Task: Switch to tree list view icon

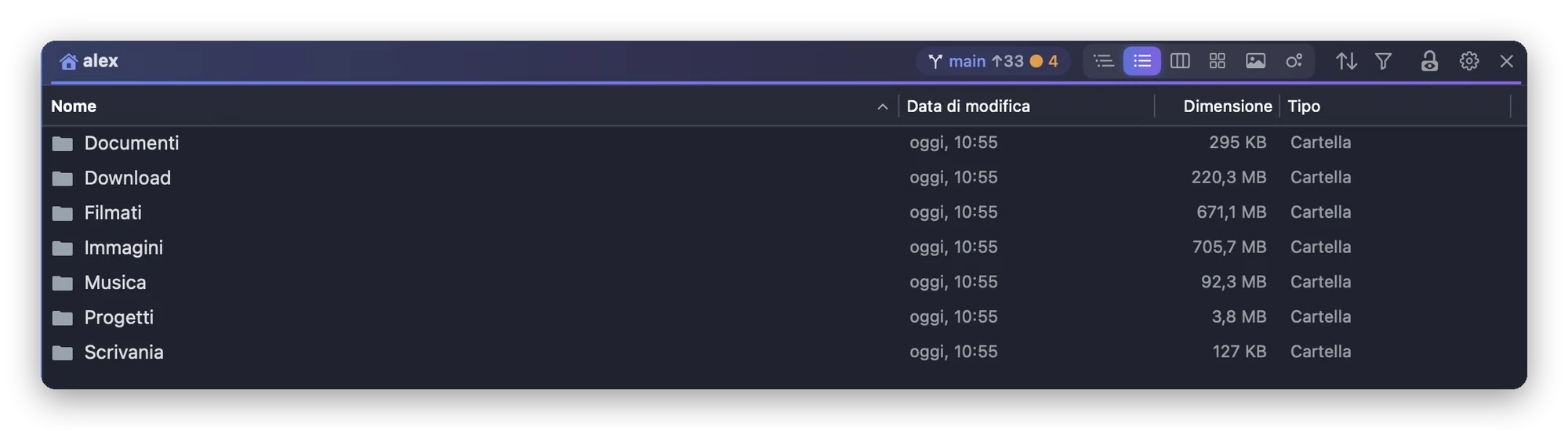Action: click(x=1104, y=61)
